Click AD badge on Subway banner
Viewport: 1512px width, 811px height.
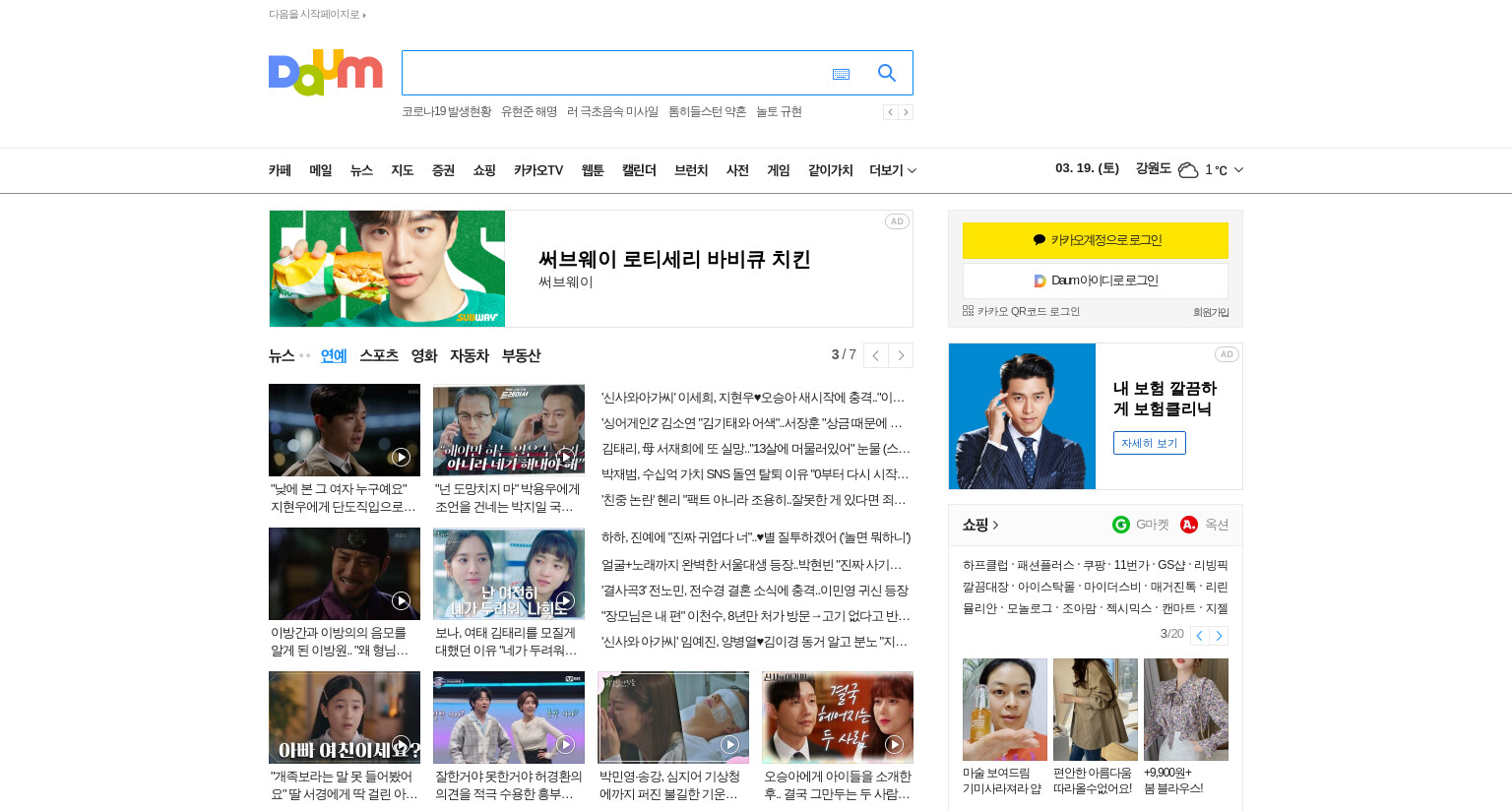(897, 221)
